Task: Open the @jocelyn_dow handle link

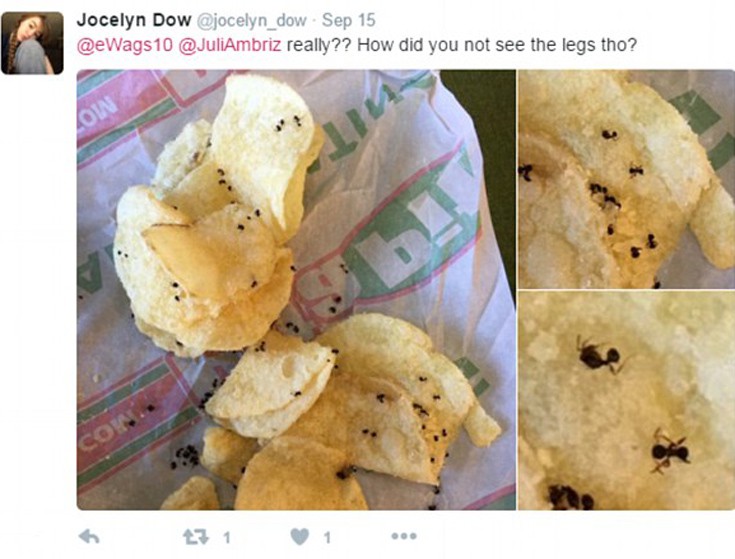Action: click(x=251, y=21)
